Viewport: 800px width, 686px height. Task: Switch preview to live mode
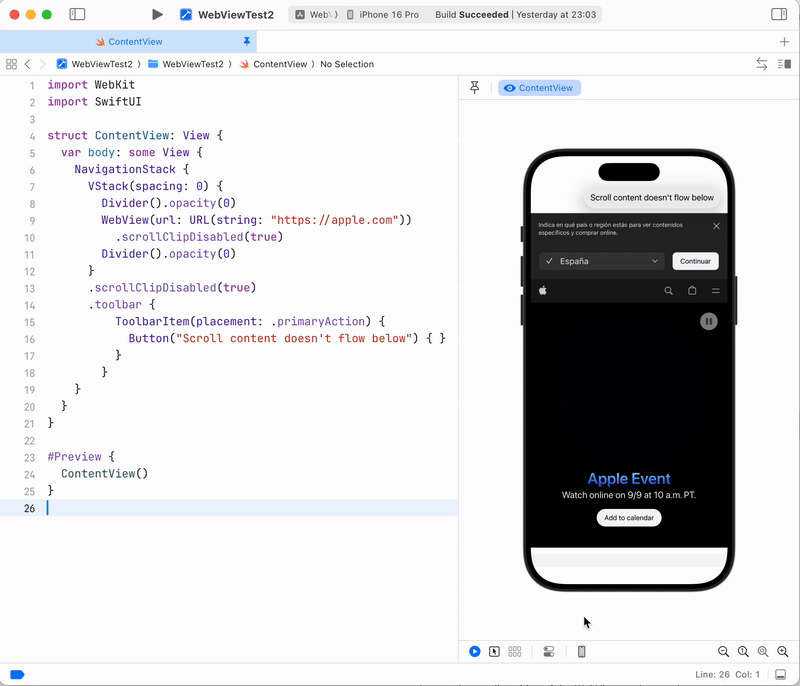[x=474, y=651]
